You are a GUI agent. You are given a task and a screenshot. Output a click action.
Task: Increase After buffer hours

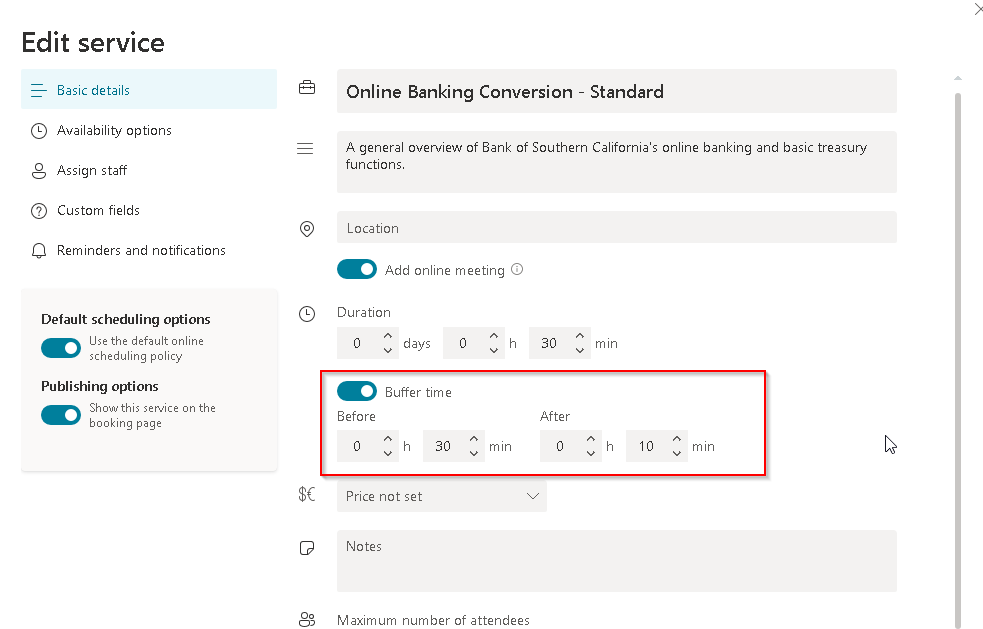click(591, 439)
